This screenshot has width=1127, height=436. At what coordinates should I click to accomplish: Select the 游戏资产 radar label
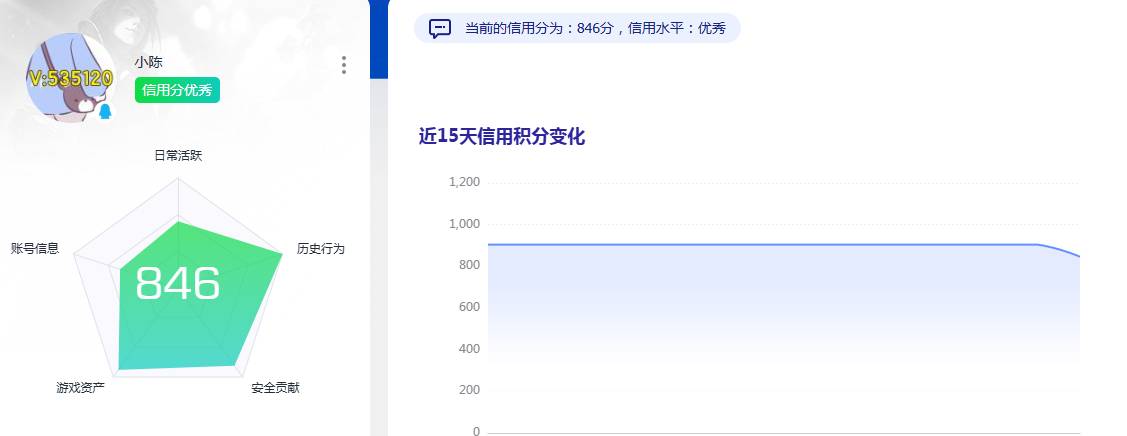click(x=80, y=388)
